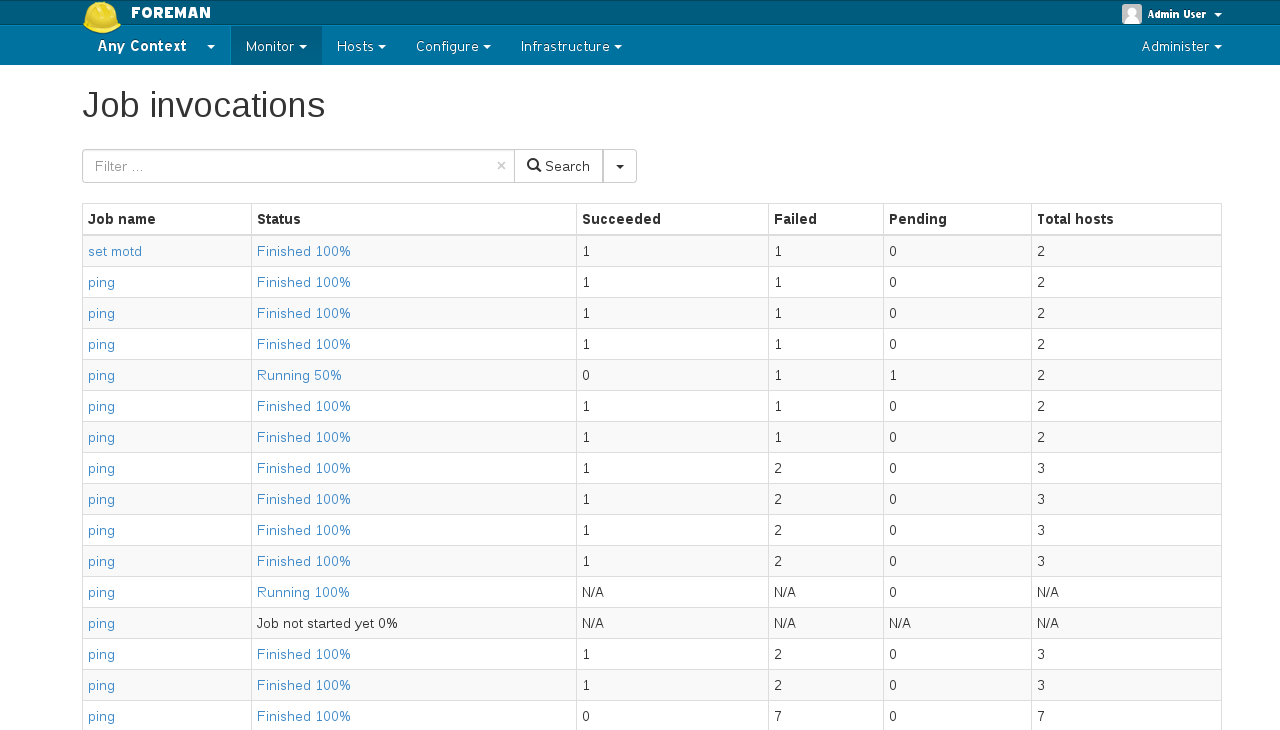Screen dimensions: 1280x730
Task: Click the Search button with magnifier
Action: 558,166
